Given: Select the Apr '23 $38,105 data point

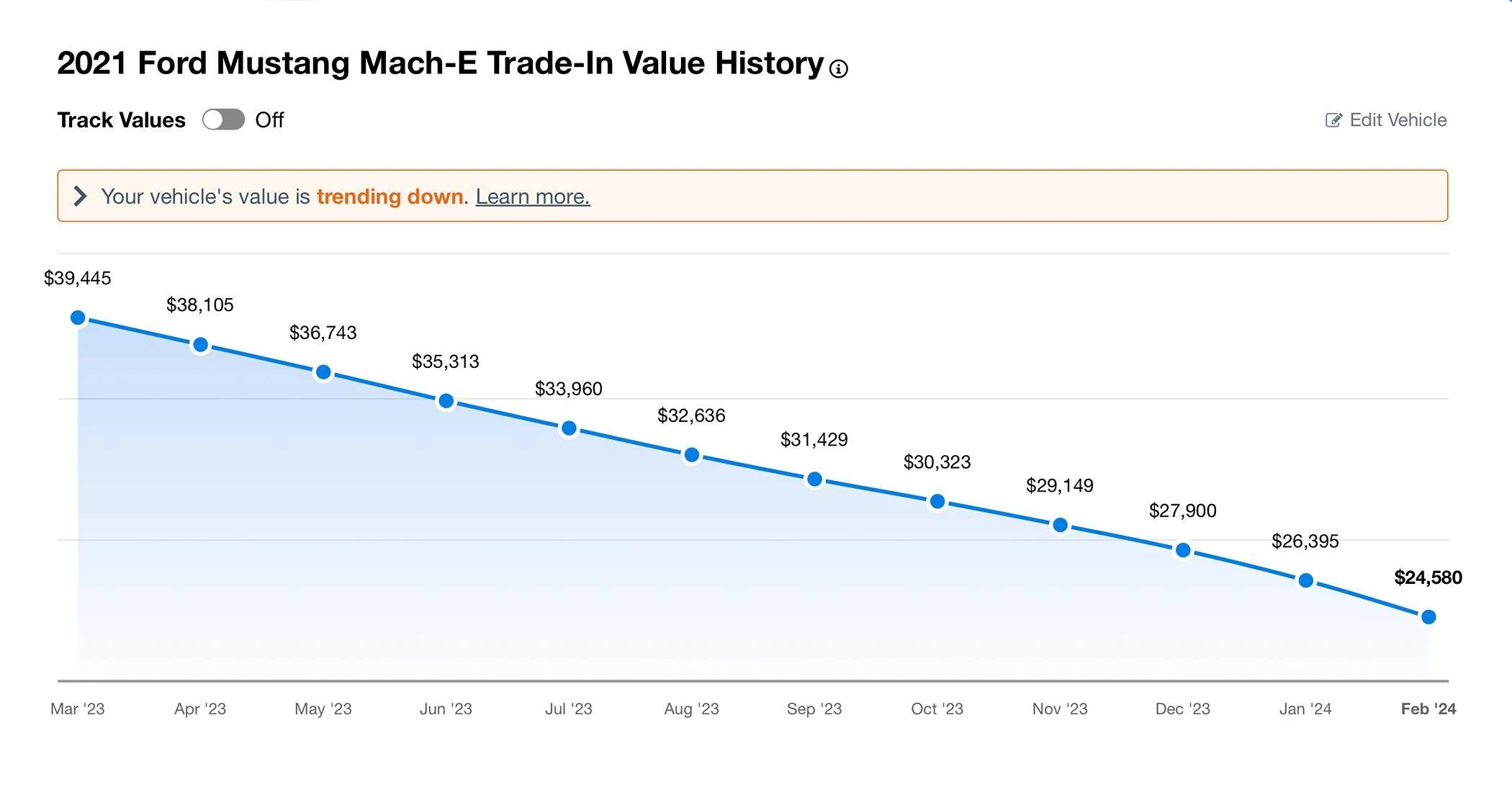Looking at the screenshot, I should 201,345.
